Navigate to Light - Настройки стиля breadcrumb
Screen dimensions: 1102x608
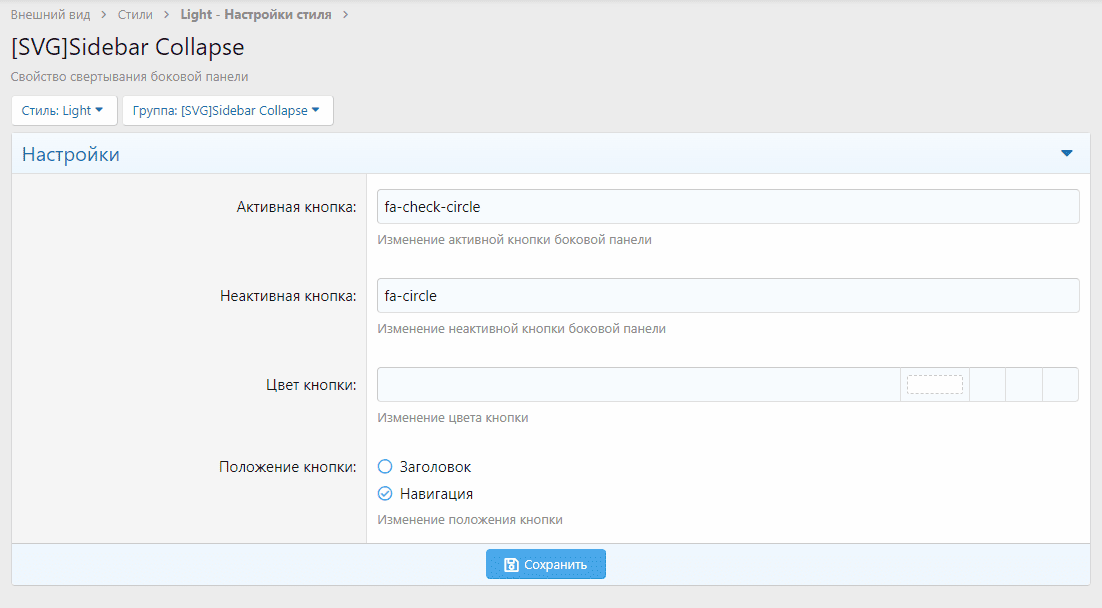(255, 15)
